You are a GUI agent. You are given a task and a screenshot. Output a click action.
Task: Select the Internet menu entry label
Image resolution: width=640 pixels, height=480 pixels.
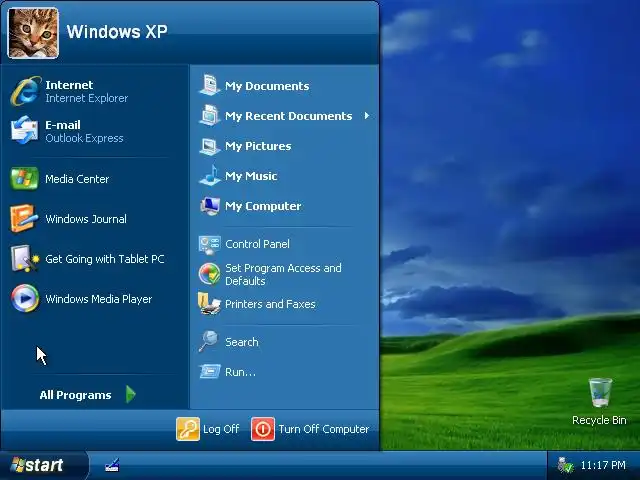point(69,85)
